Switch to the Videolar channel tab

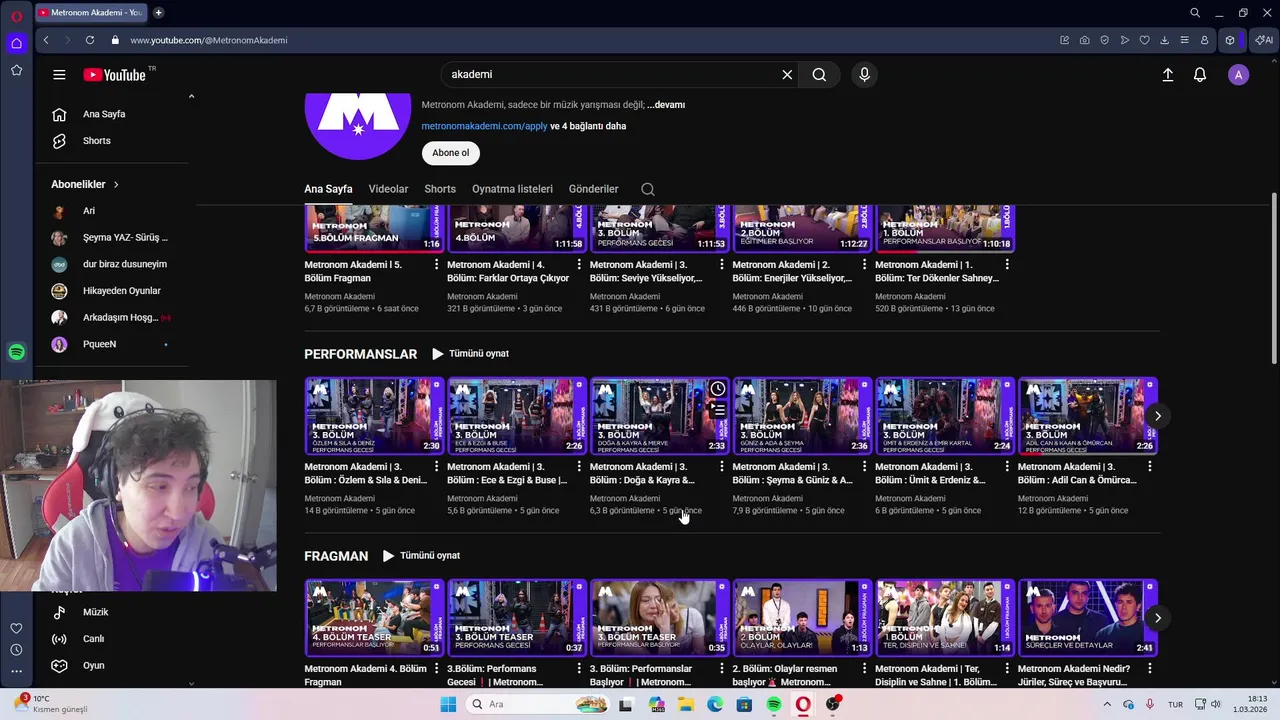388,189
